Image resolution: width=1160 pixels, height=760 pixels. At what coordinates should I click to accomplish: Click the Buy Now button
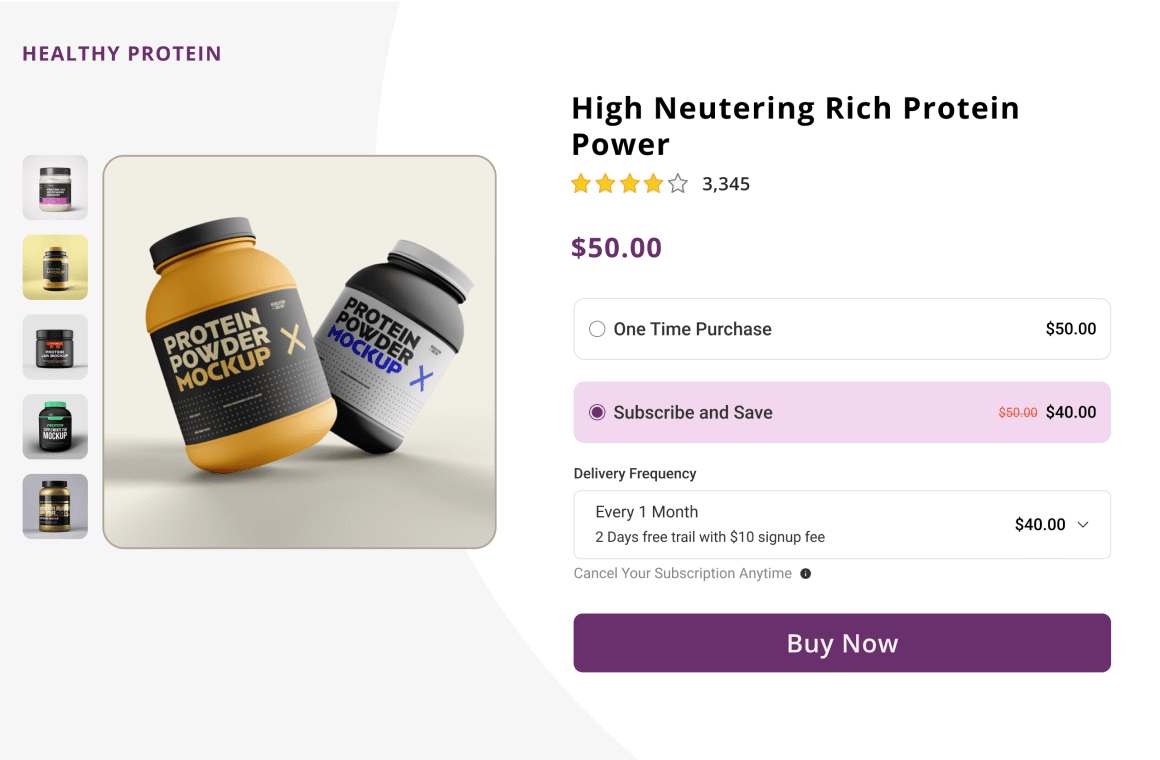(842, 643)
